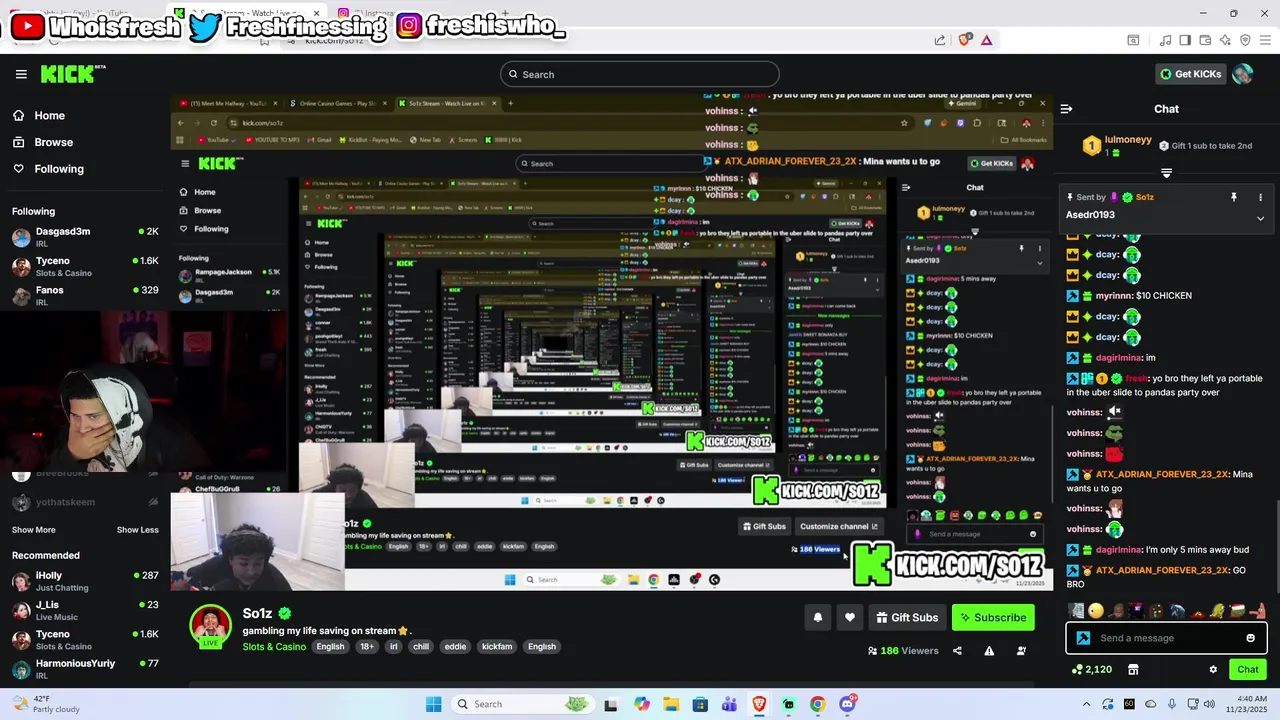Click Show Less in the sidebar
Screen dimensions: 1280x720
tap(137, 530)
